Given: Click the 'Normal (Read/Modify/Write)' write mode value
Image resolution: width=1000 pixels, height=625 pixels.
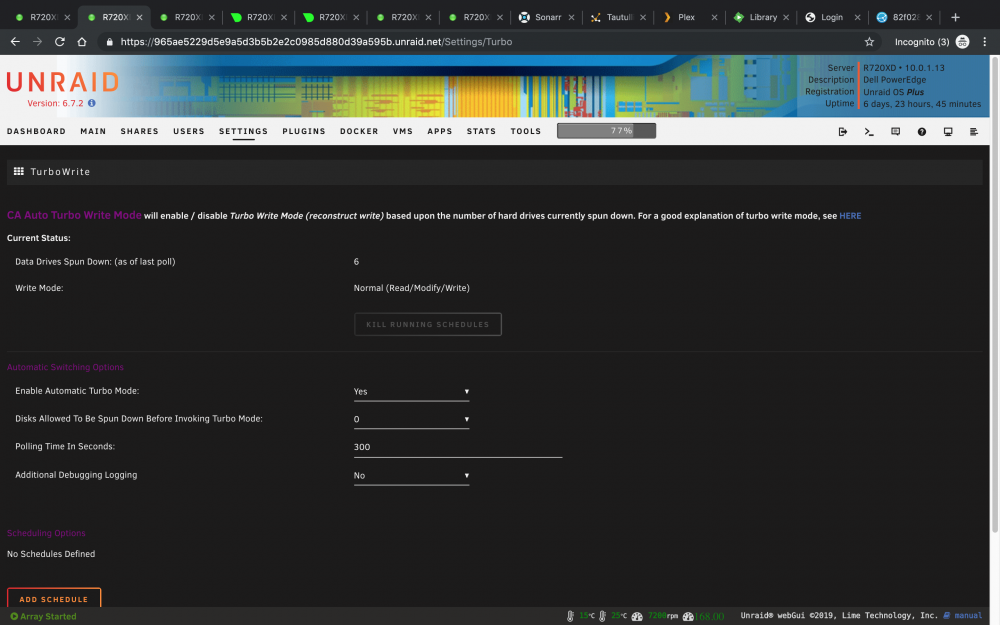Looking at the screenshot, I should (x=411, y=288).
